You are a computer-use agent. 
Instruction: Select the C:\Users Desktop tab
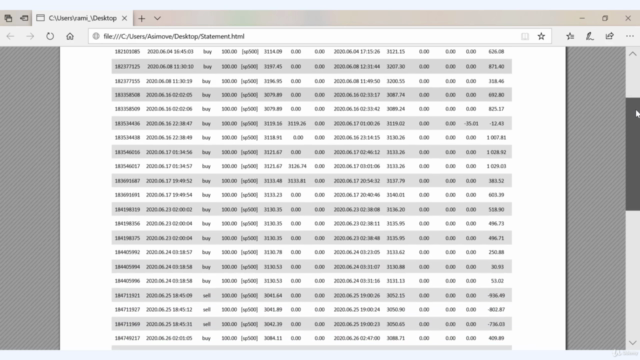pos(82,18)
